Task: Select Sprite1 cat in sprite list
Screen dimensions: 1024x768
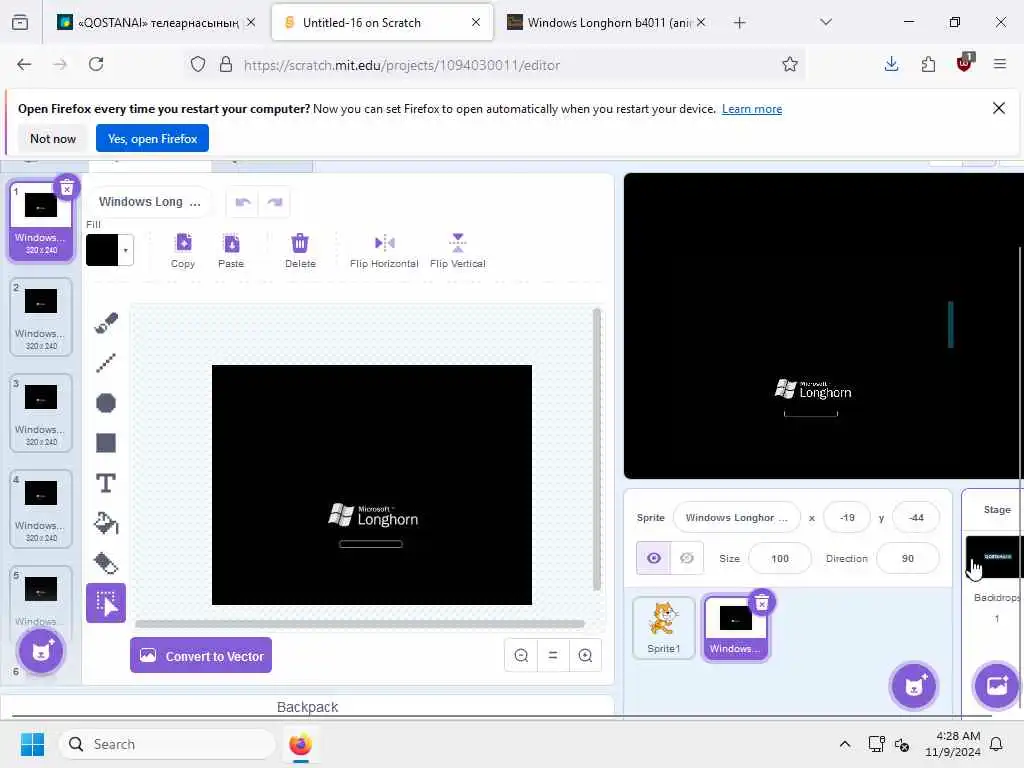Action: [x=664, y=627]
